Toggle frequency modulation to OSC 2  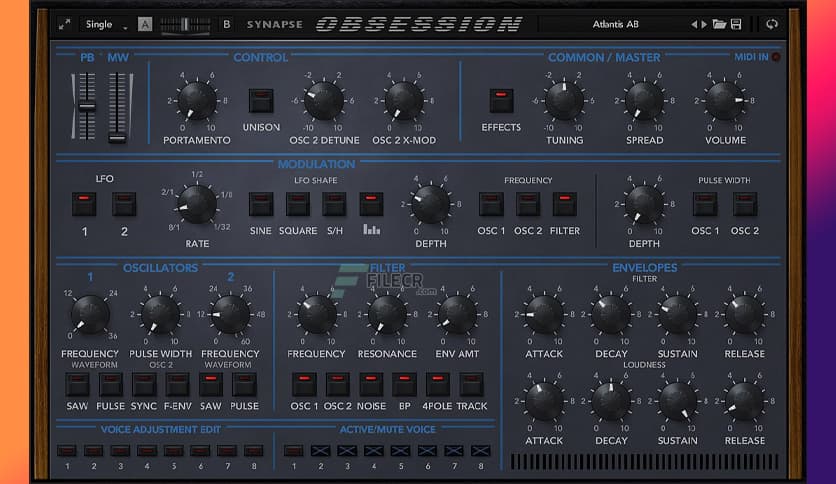528,204
